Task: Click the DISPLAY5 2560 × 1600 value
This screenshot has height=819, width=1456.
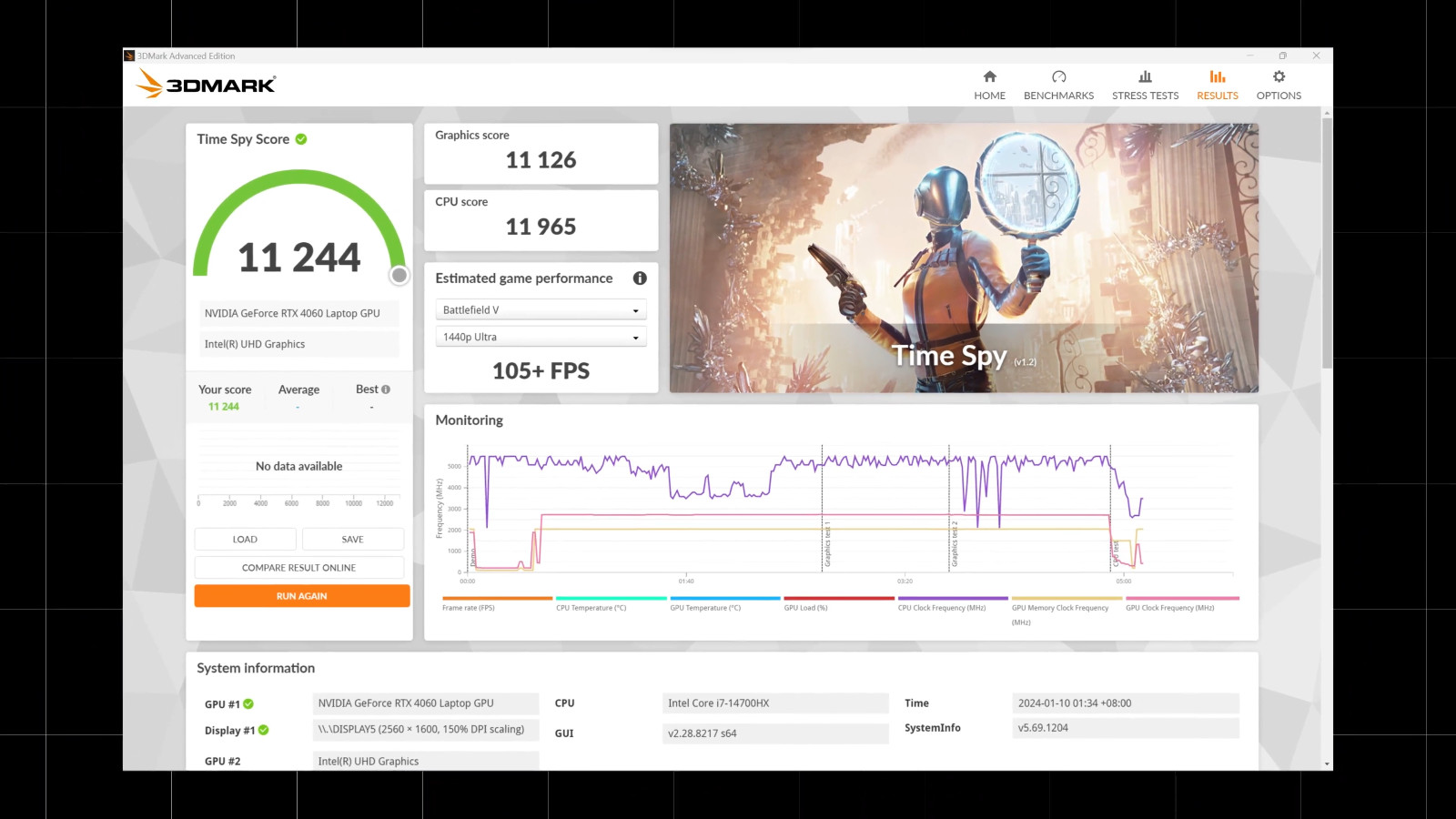Action: (x=426, y=730)
